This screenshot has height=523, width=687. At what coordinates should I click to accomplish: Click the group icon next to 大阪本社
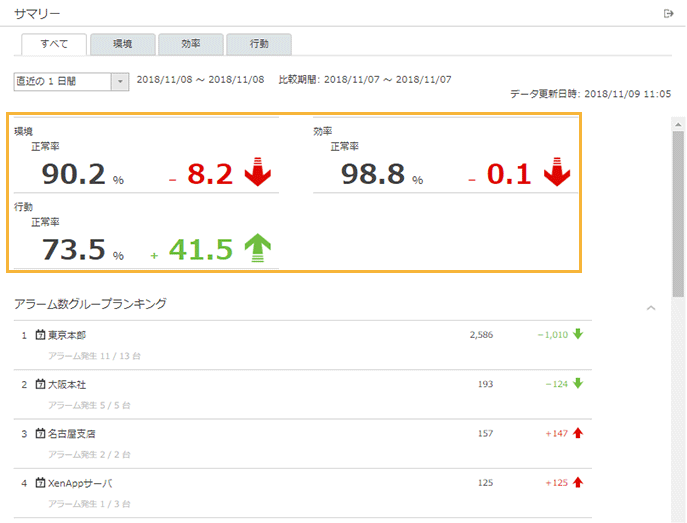(40, 384)
